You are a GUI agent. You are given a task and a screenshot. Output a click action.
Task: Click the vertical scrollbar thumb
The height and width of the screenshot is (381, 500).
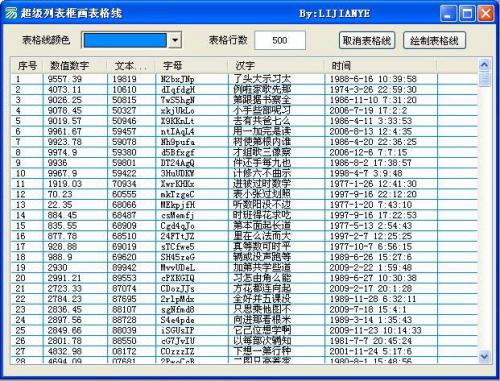click(x=484, y=79)
